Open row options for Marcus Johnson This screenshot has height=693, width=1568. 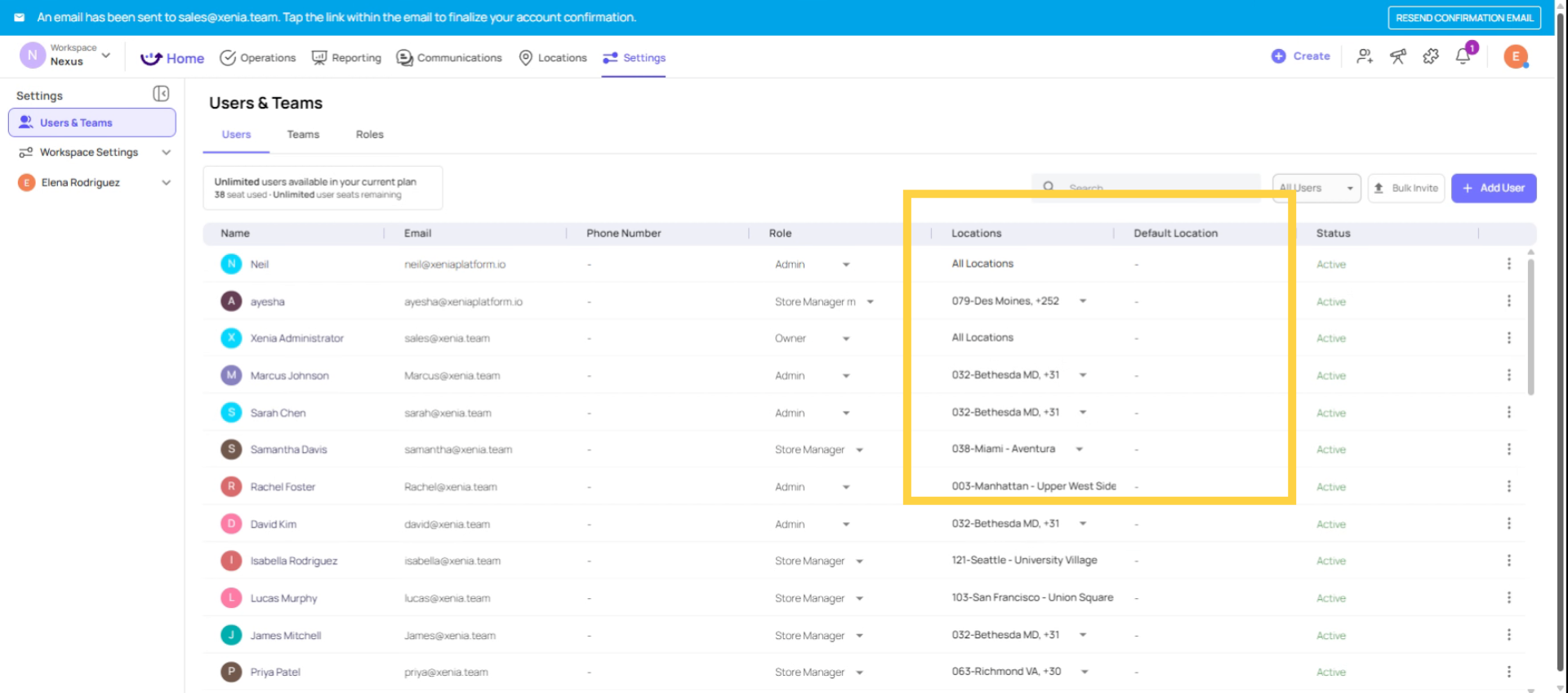1508,375
